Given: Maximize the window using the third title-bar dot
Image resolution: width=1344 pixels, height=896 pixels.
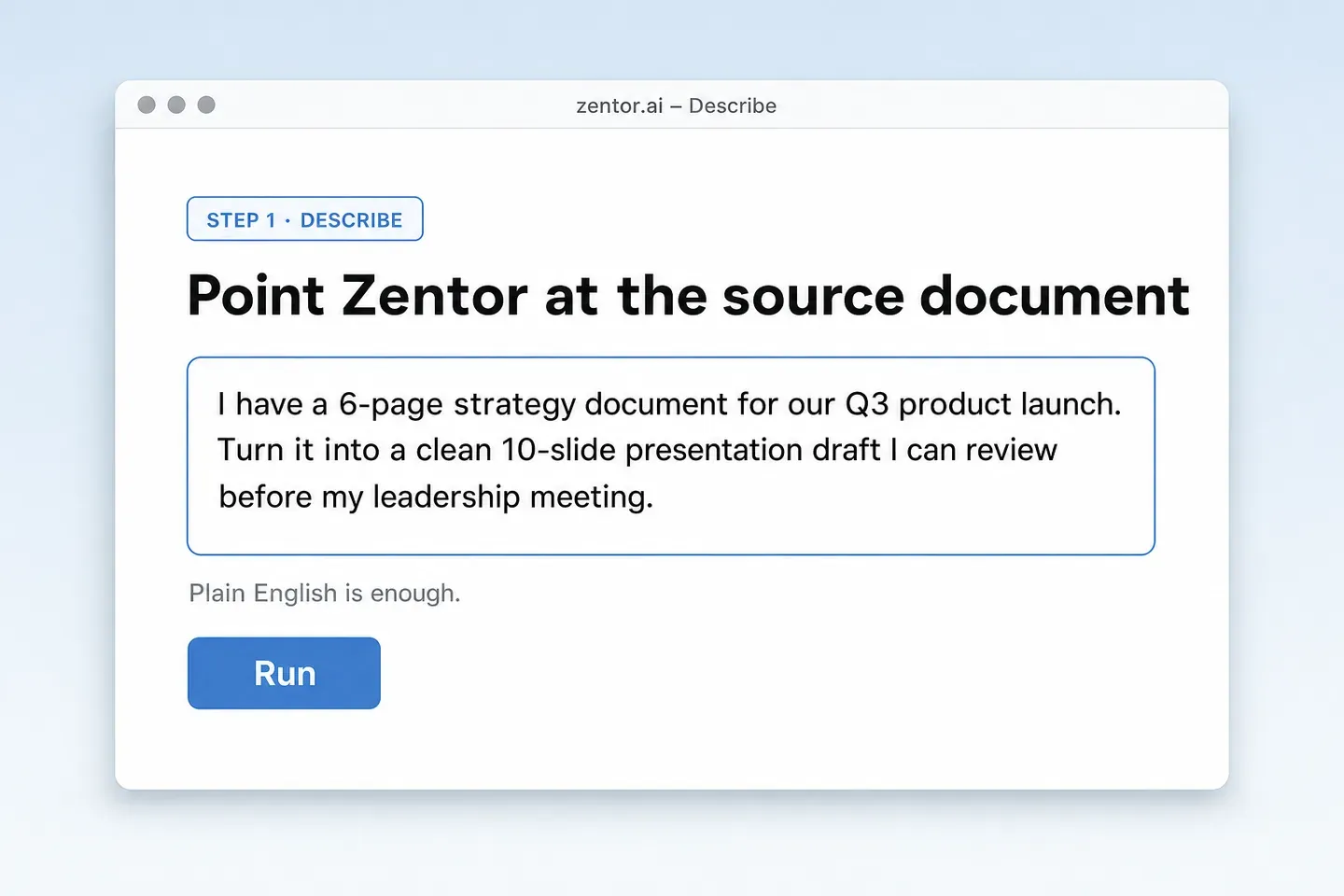Looking at the screenshot, I should (x=206, y=105).
